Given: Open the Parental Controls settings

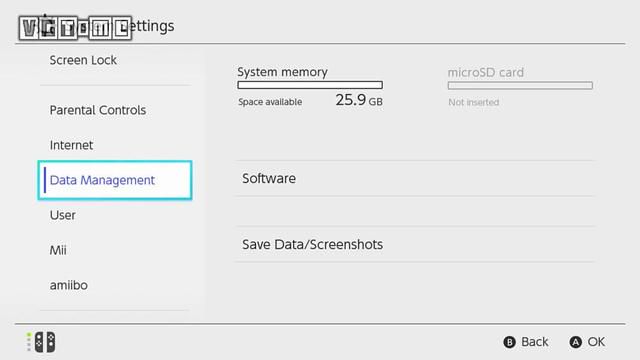Looking at the screenshot, I should pos(98,110).
